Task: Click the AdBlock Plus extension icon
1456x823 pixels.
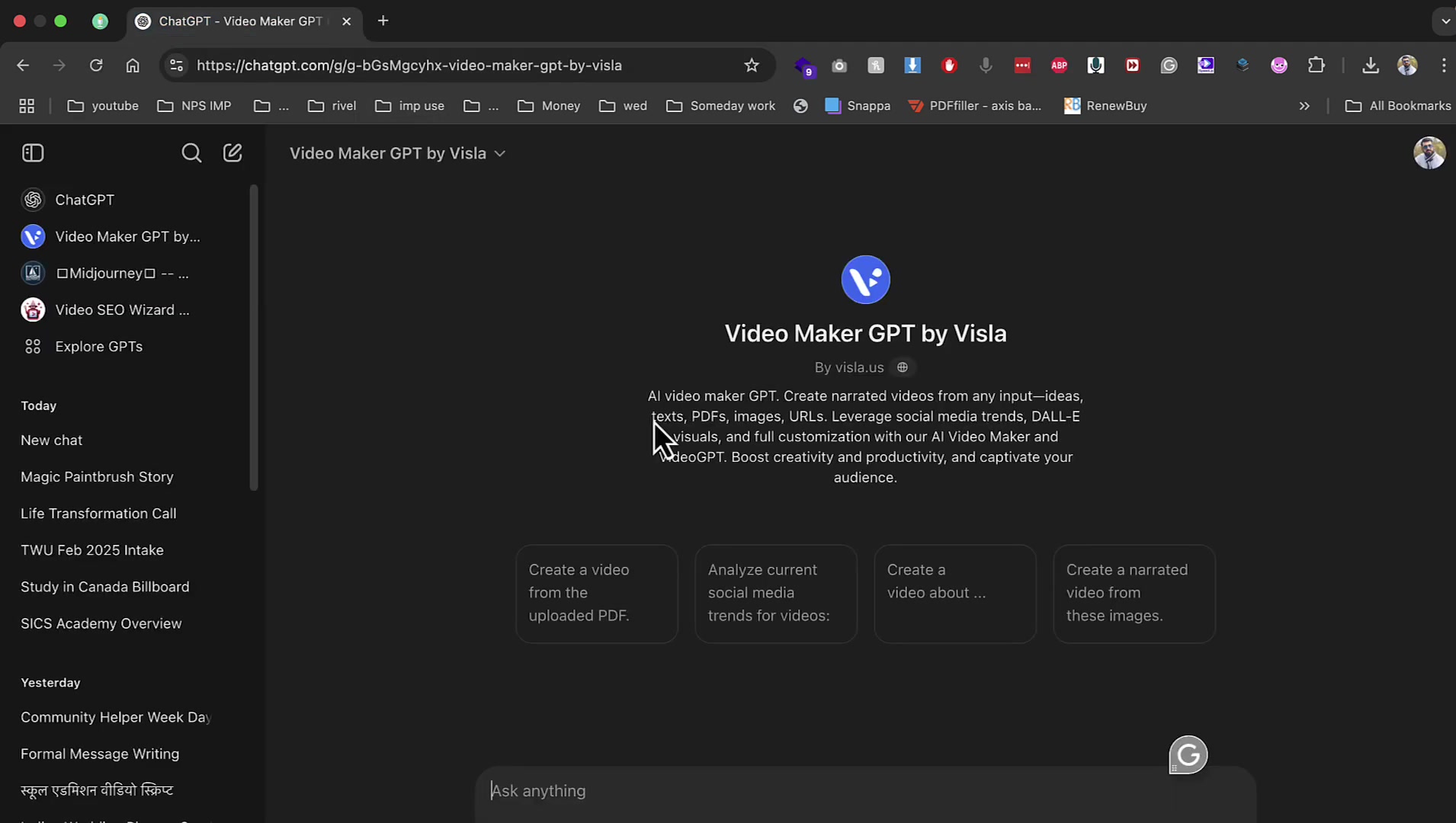Action: point(1059,66)
